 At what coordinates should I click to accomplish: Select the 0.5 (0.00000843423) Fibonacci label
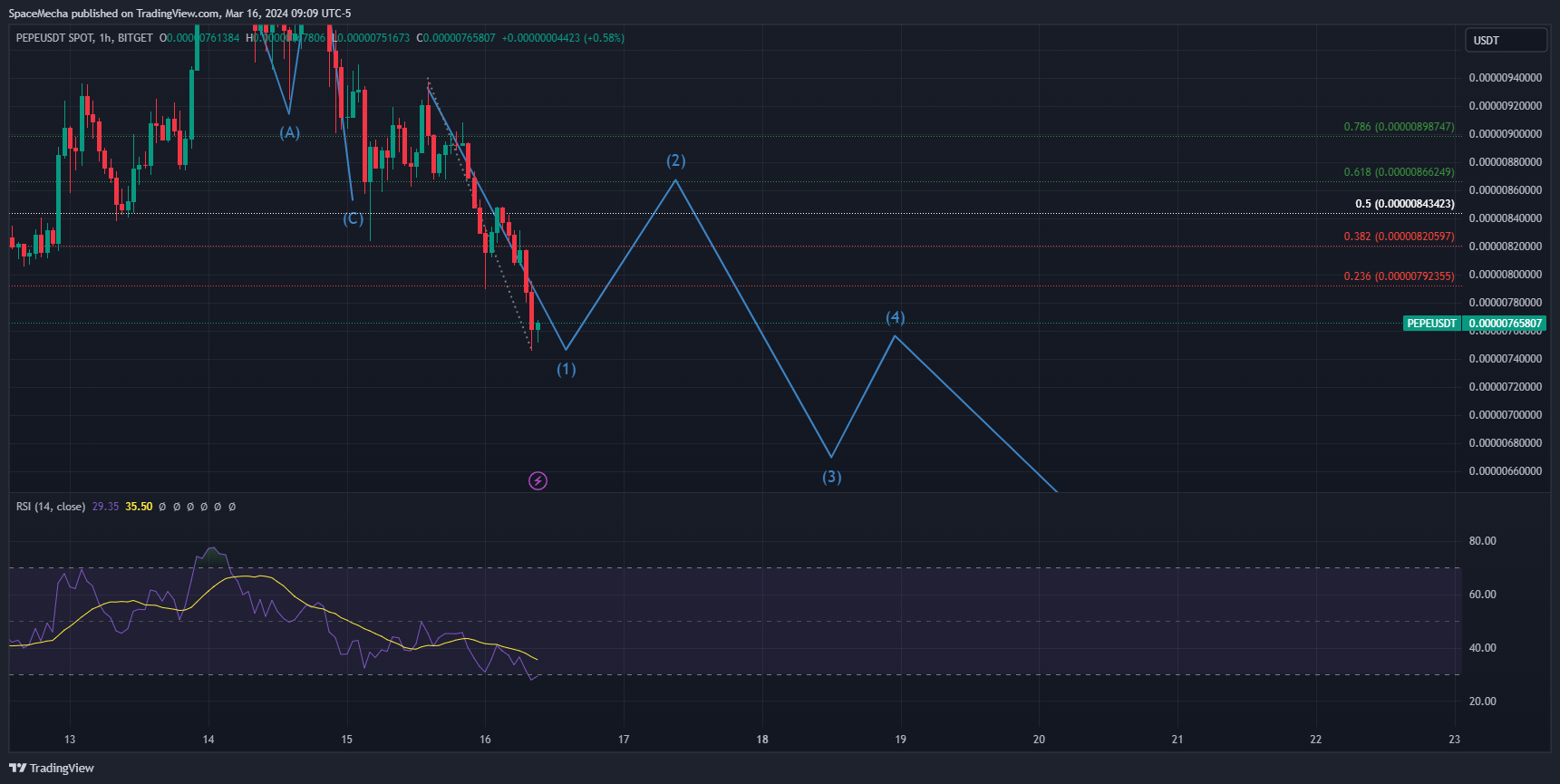click(1405, 204)
